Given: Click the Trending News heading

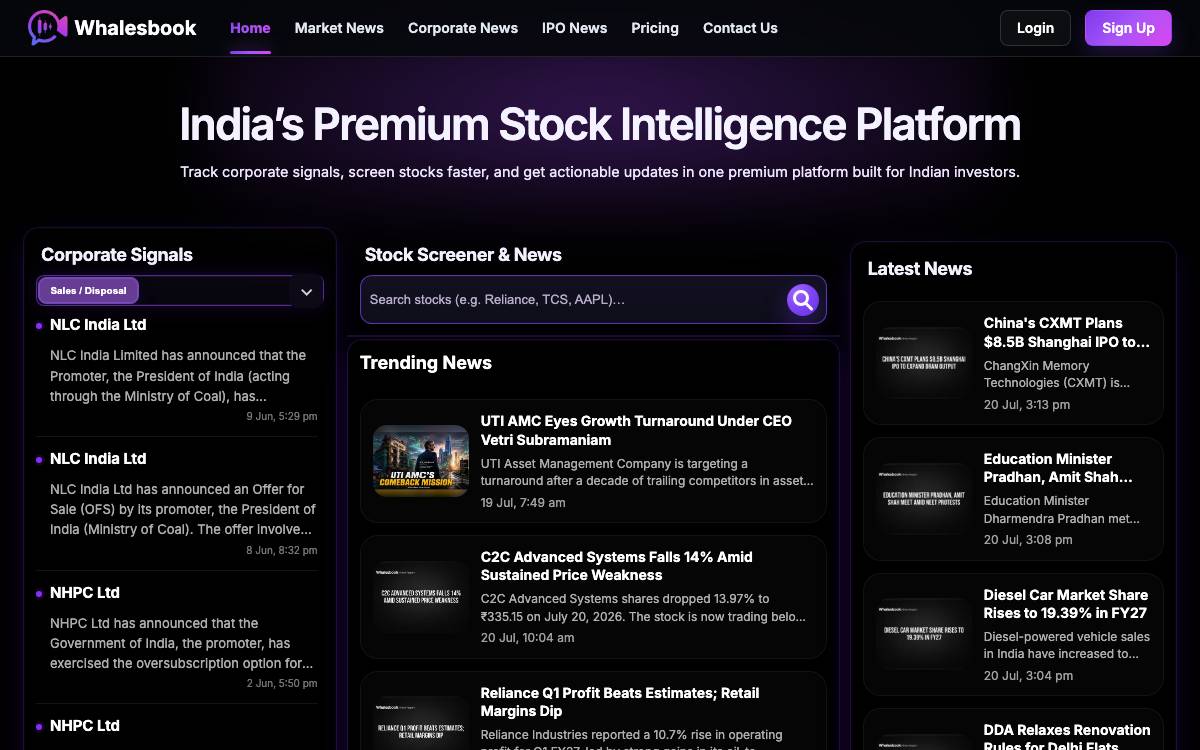Looking at the screenshot, I should [x=426, y=363].
